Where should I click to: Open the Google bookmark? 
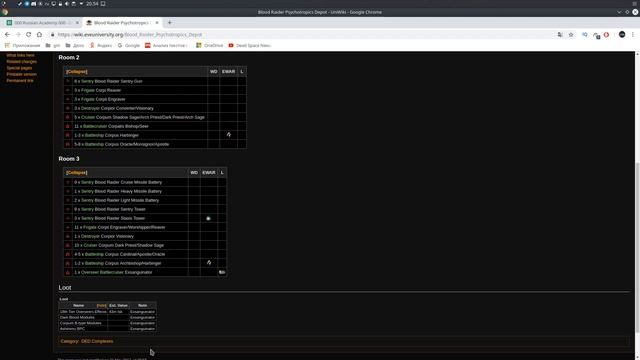[129, 45]
